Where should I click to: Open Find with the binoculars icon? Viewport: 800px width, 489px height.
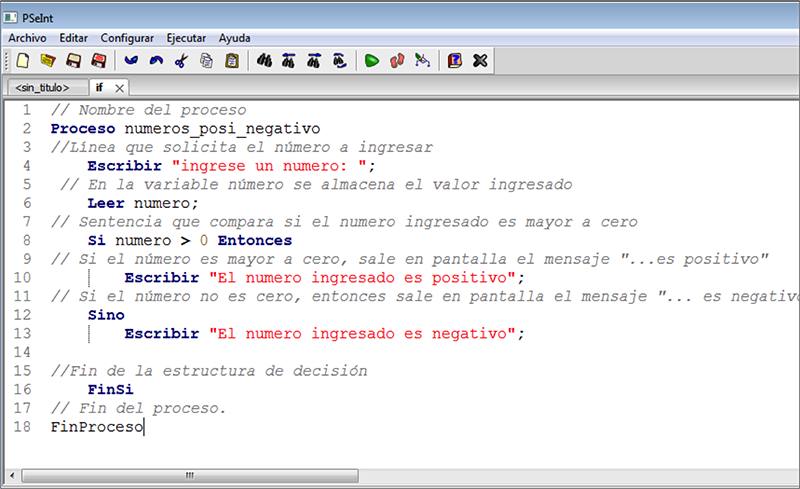click(265, 61)
